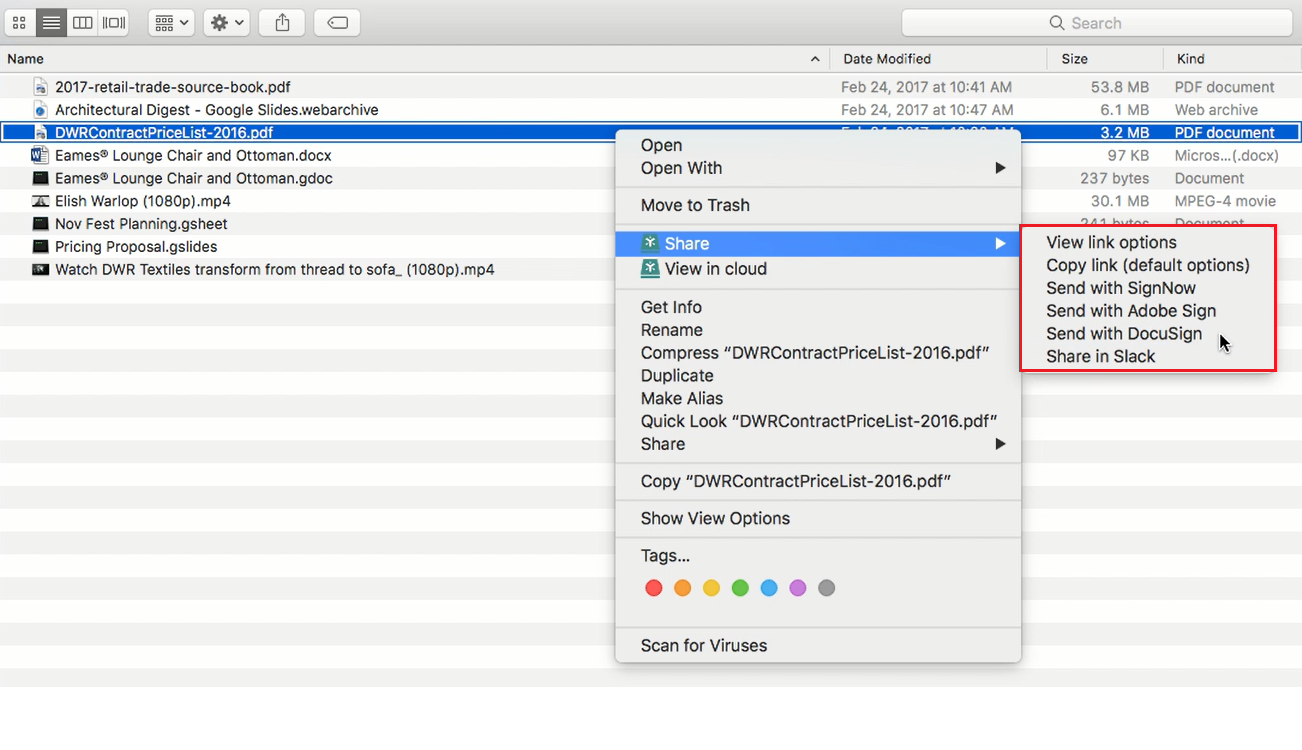Select View in cloud menu entry

tap(715, 269)
